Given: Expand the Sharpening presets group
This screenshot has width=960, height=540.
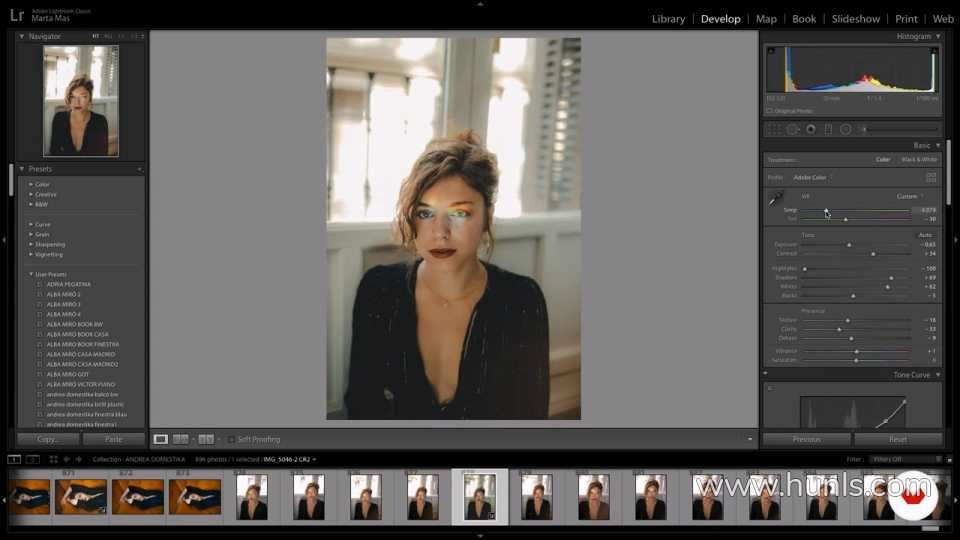Looking at the screenshot, I should point(31,244).
